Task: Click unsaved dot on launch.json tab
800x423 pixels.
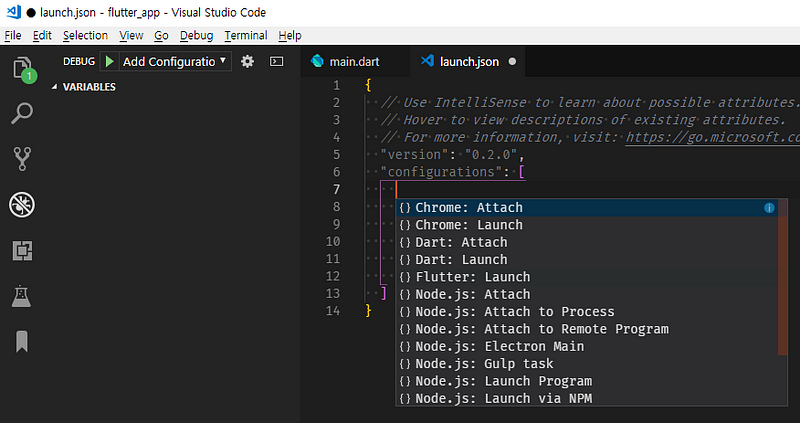Action: [512, 62]
